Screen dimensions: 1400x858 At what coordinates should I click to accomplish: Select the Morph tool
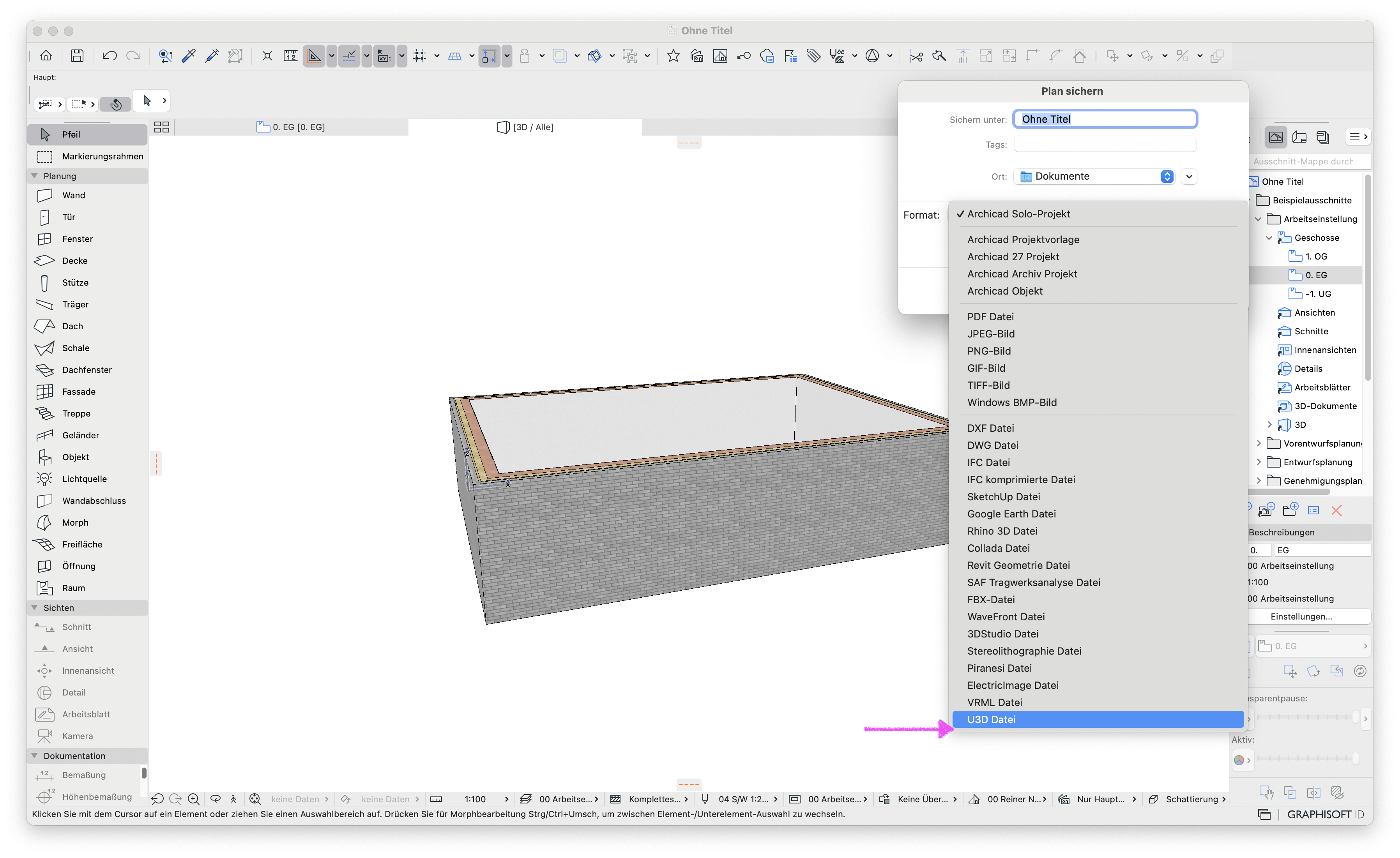(x=87, y=523)
